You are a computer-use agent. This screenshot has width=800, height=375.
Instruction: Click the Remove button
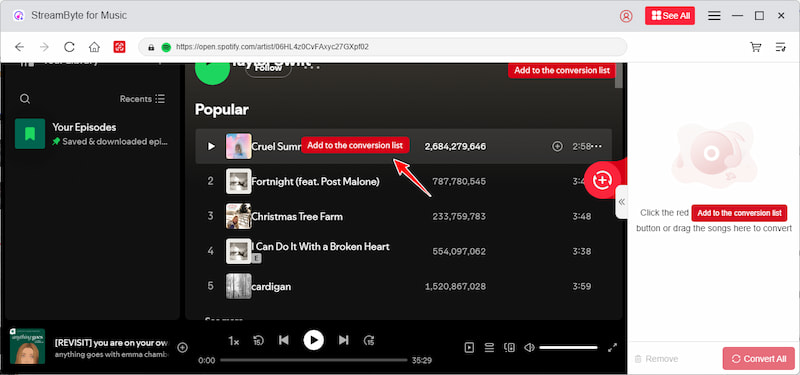(x=656, y=359)
